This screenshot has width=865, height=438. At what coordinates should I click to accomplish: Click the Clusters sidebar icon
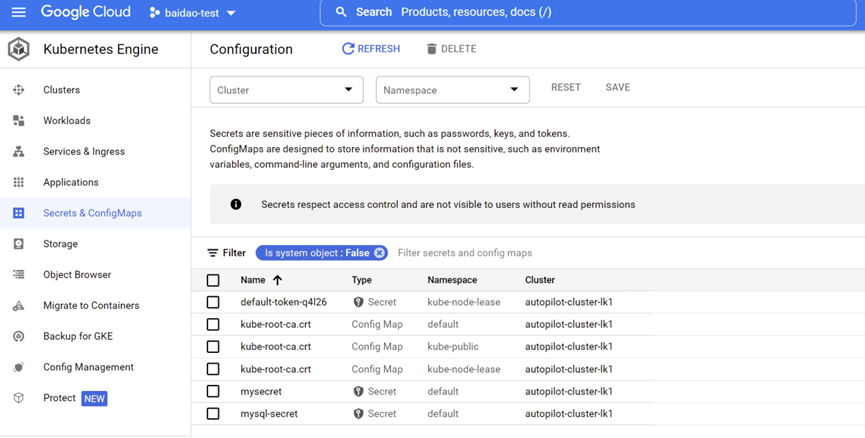point(19,90)
